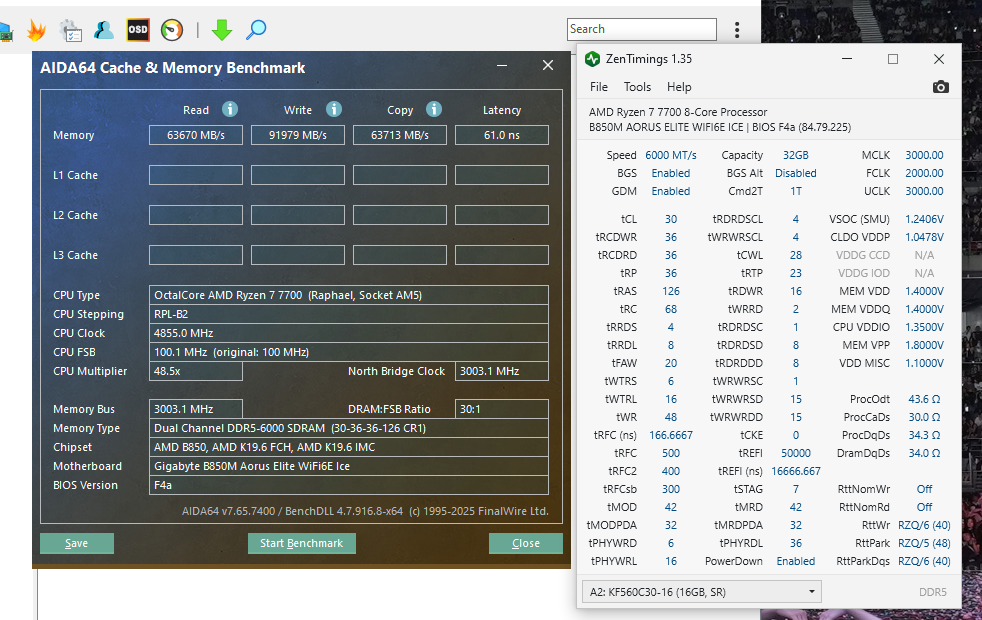Image resolution: width=982 pixels, height=620 pixels.
Task: Maximize the ZenTimings window
Action: [893, 59]
